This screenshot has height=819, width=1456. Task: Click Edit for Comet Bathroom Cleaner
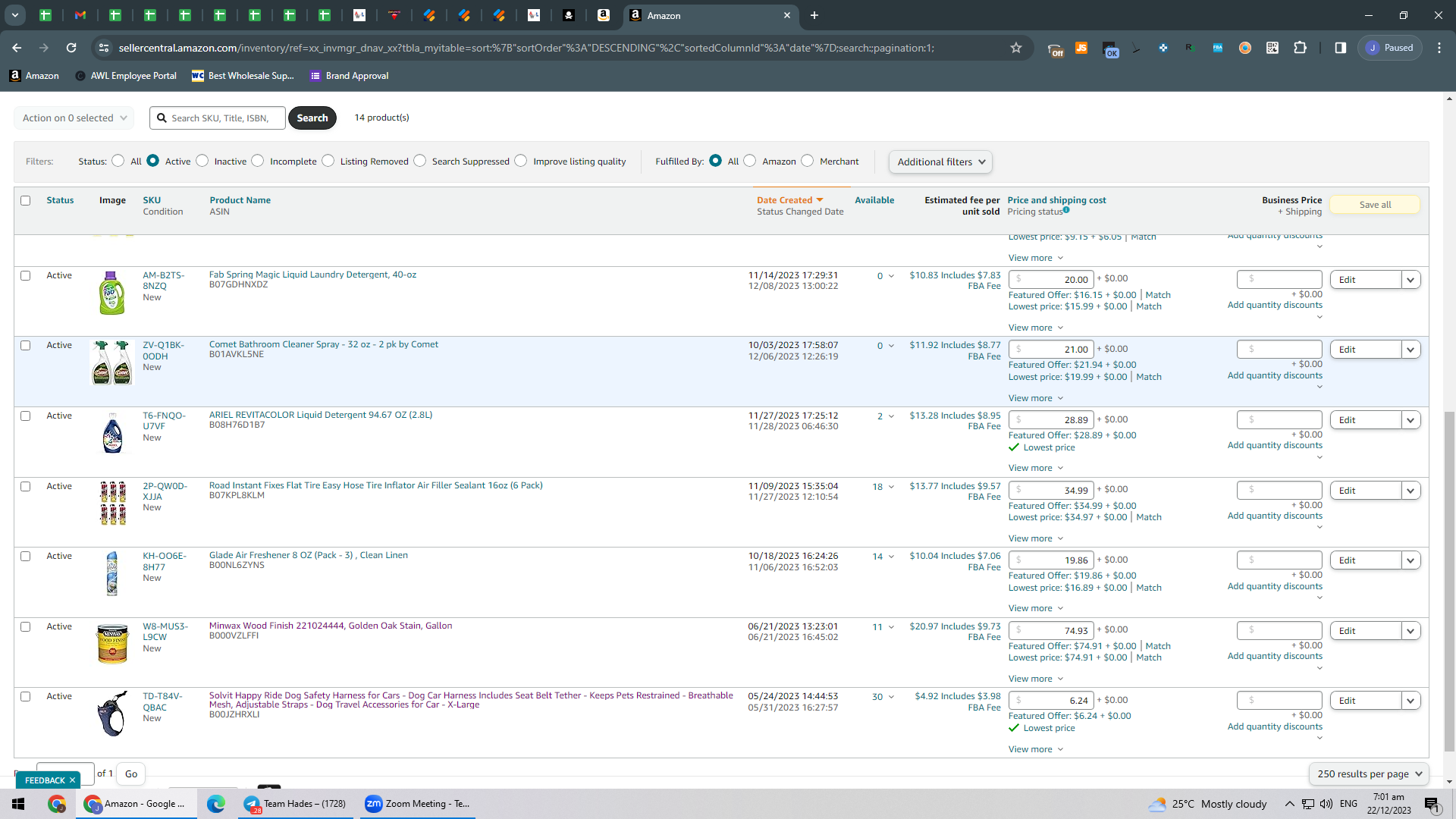click(1366, 350)
